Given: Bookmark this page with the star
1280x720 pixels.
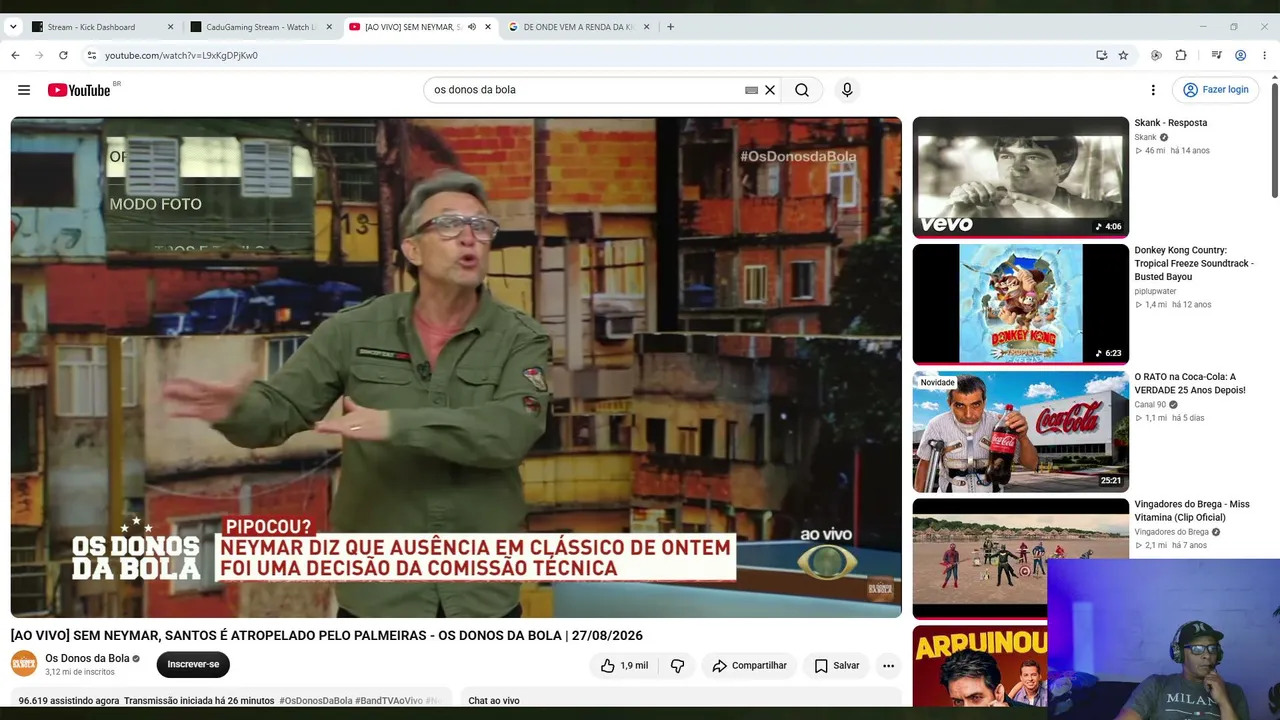Looking at the screenshot, I should [1123, 55].
